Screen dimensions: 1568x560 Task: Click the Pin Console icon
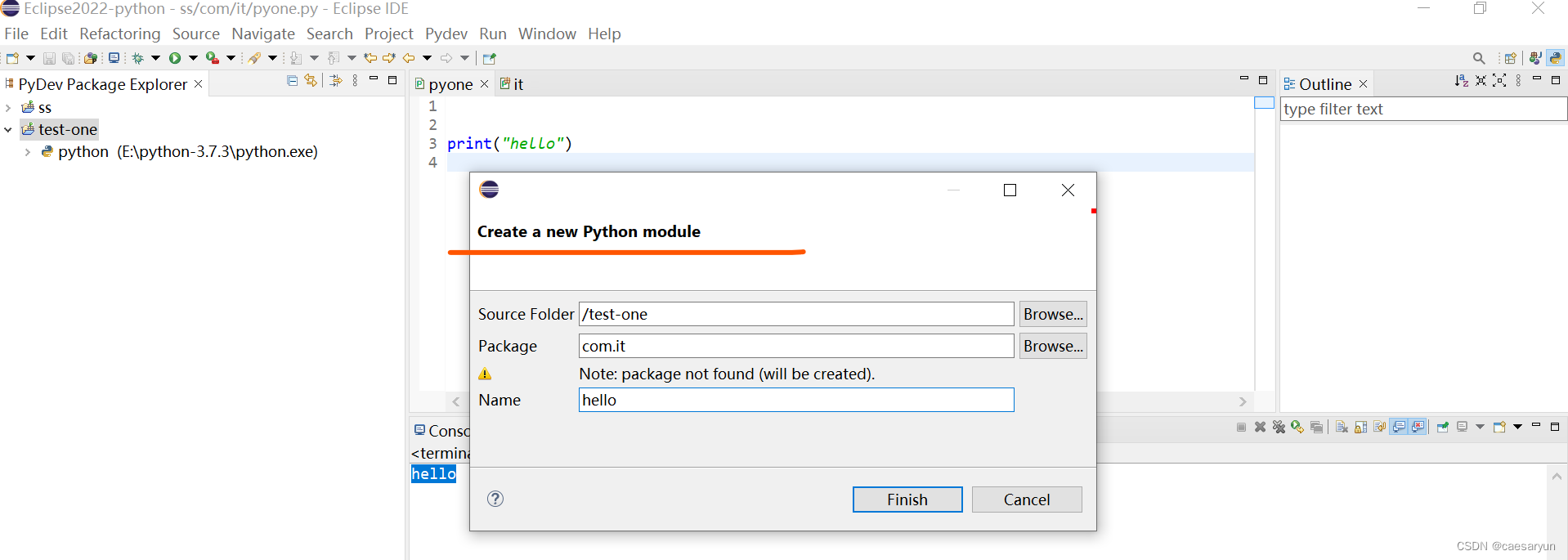click(x=1443, y=427)
